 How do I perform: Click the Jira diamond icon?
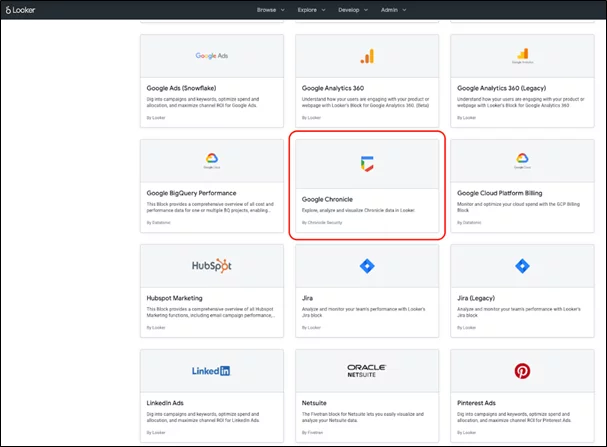coord(367,266)
